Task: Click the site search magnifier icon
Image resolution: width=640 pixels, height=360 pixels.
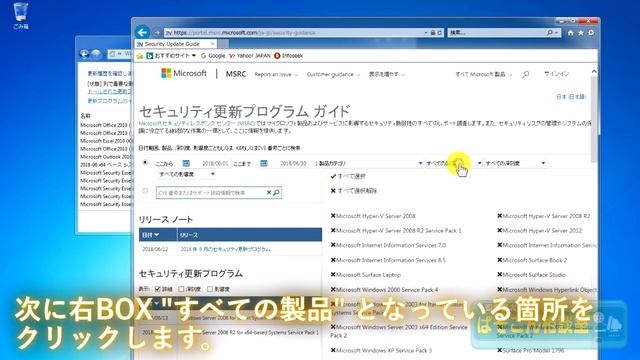Action: [526, 74]
